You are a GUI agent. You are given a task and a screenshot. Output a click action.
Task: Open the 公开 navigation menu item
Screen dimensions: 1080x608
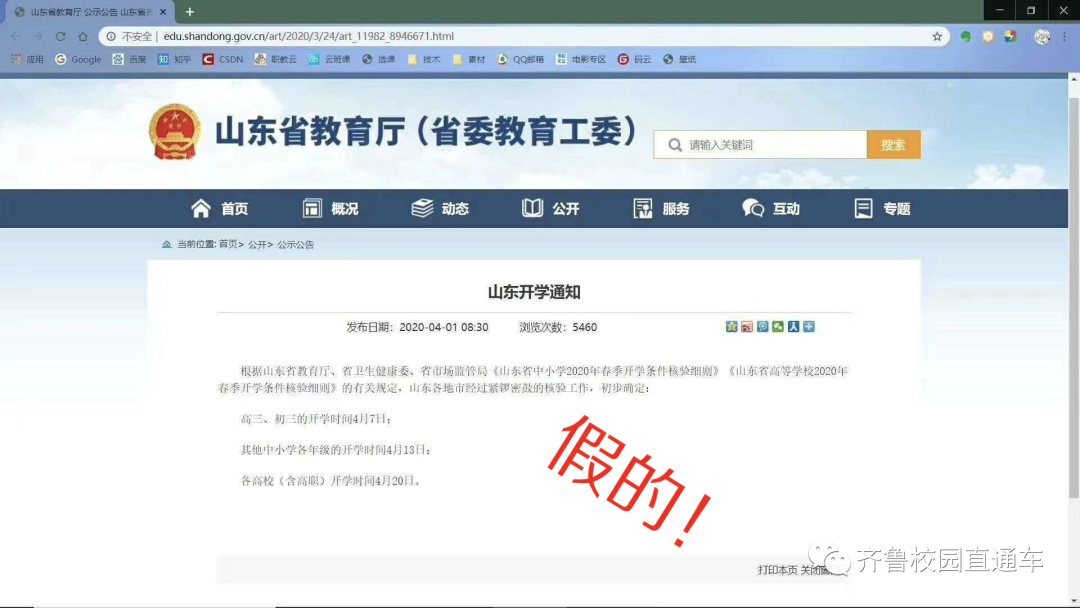point(551,209)
